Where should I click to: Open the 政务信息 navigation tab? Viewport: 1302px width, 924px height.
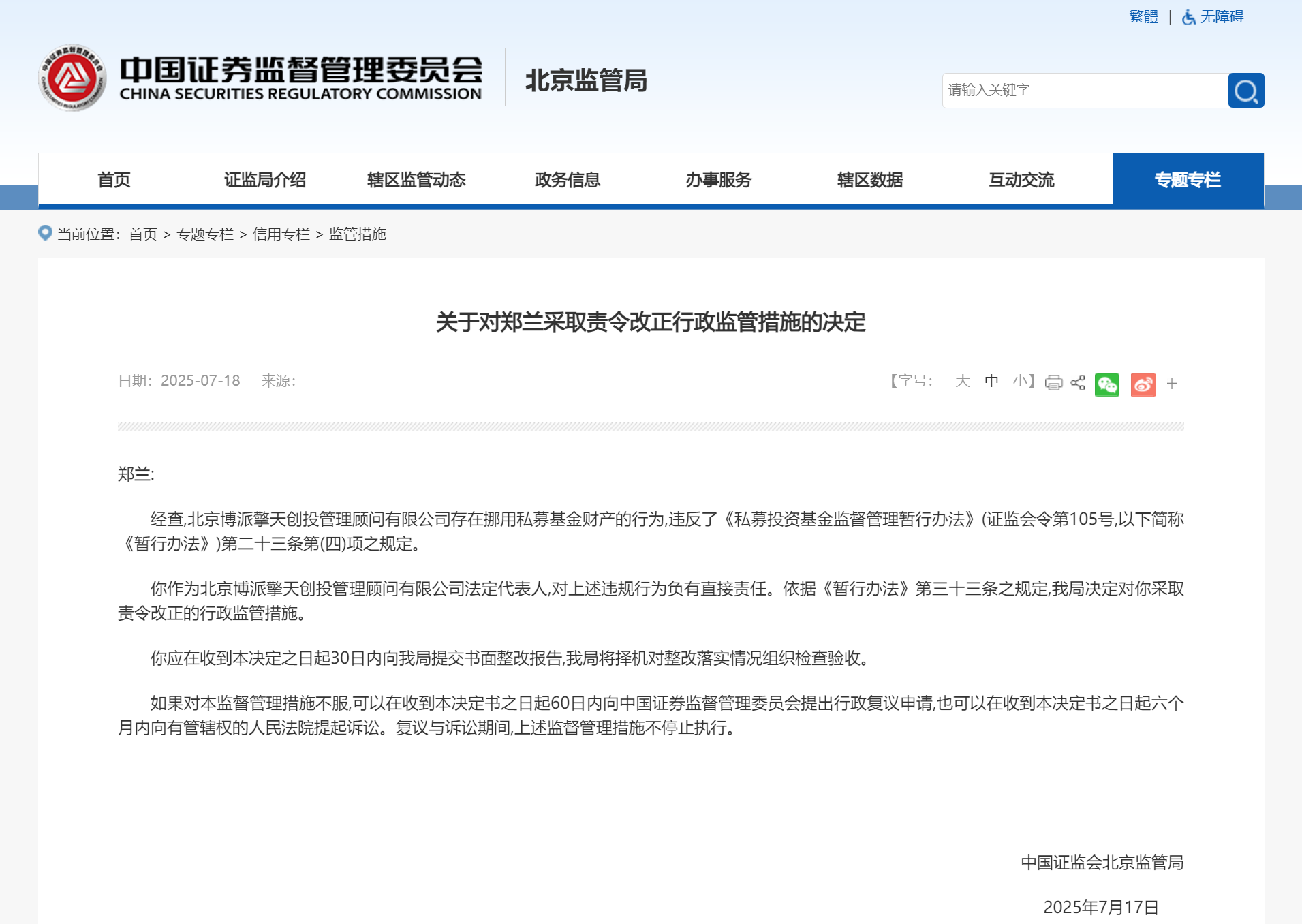click(568, 180)
